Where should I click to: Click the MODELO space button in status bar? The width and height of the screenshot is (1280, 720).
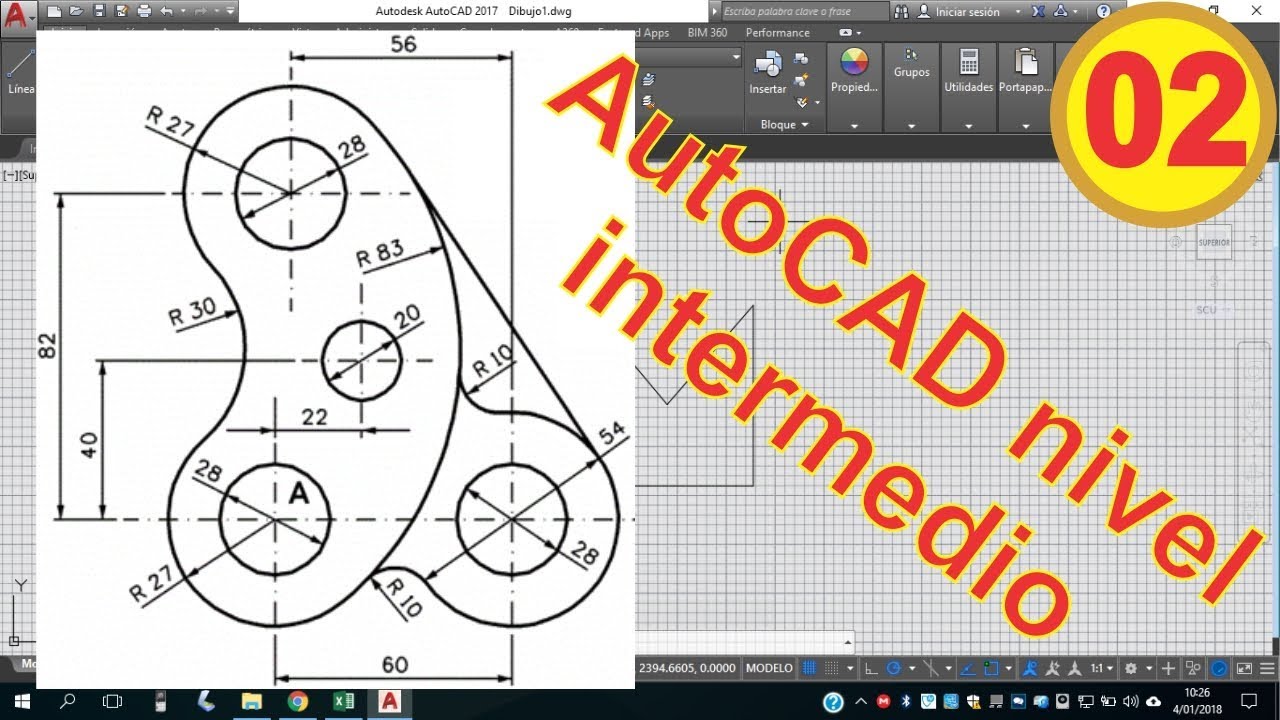click(x=771, y=668)
